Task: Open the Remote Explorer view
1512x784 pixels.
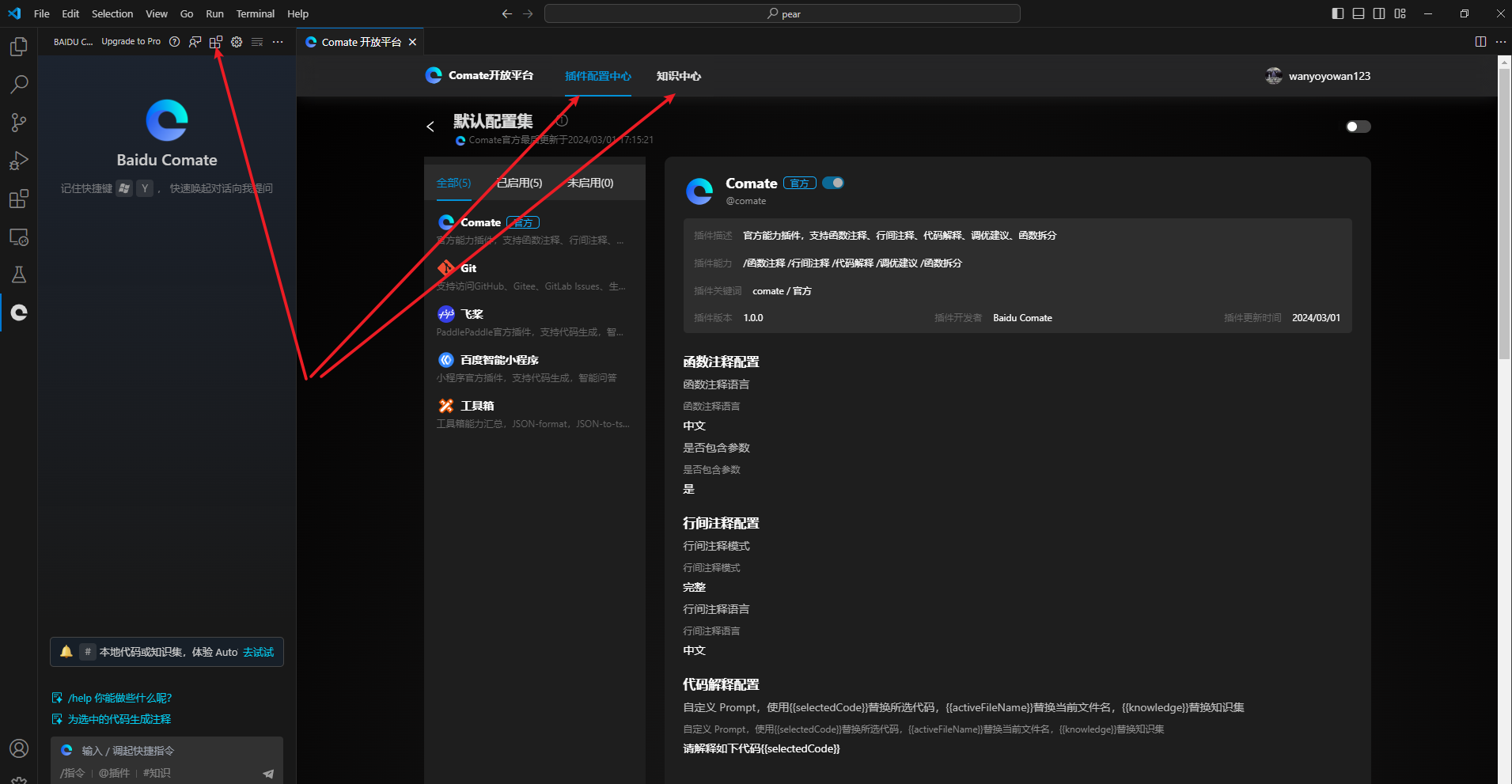Action: pos(19,237)
